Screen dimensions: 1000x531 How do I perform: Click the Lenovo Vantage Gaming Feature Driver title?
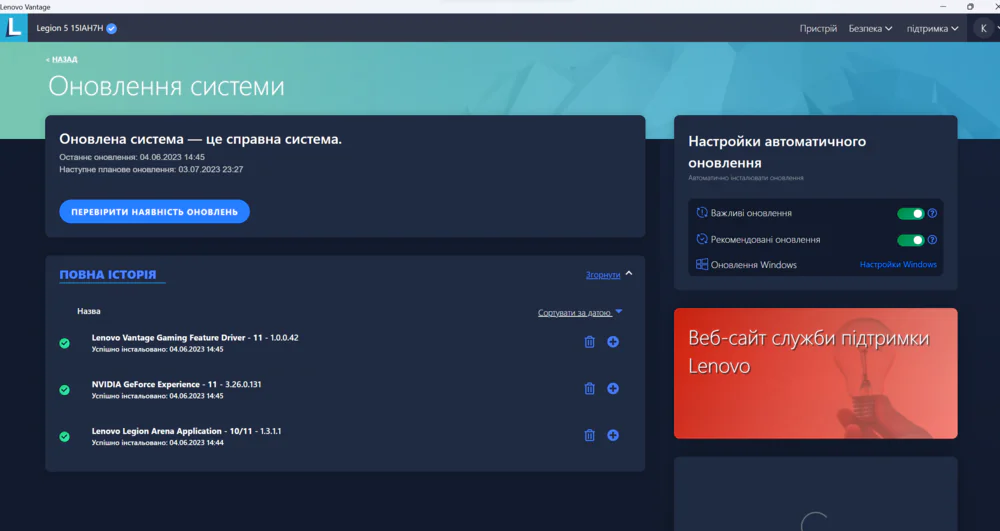pos(195,338)
